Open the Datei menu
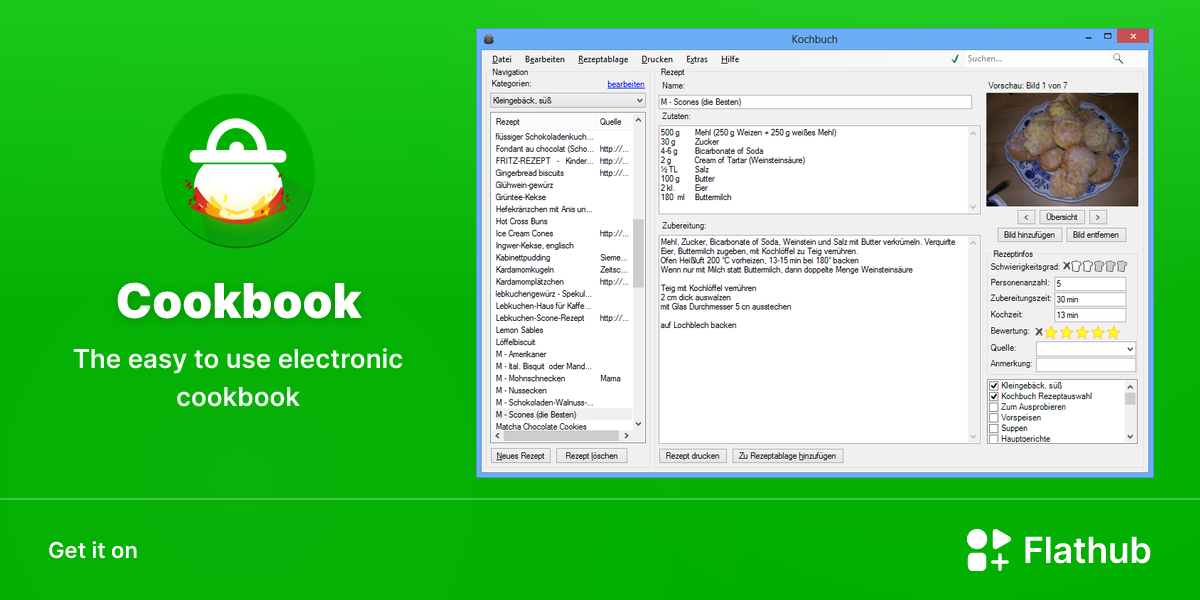The image size is (1200, 600). pyautogui.click(x=502, y=59)
